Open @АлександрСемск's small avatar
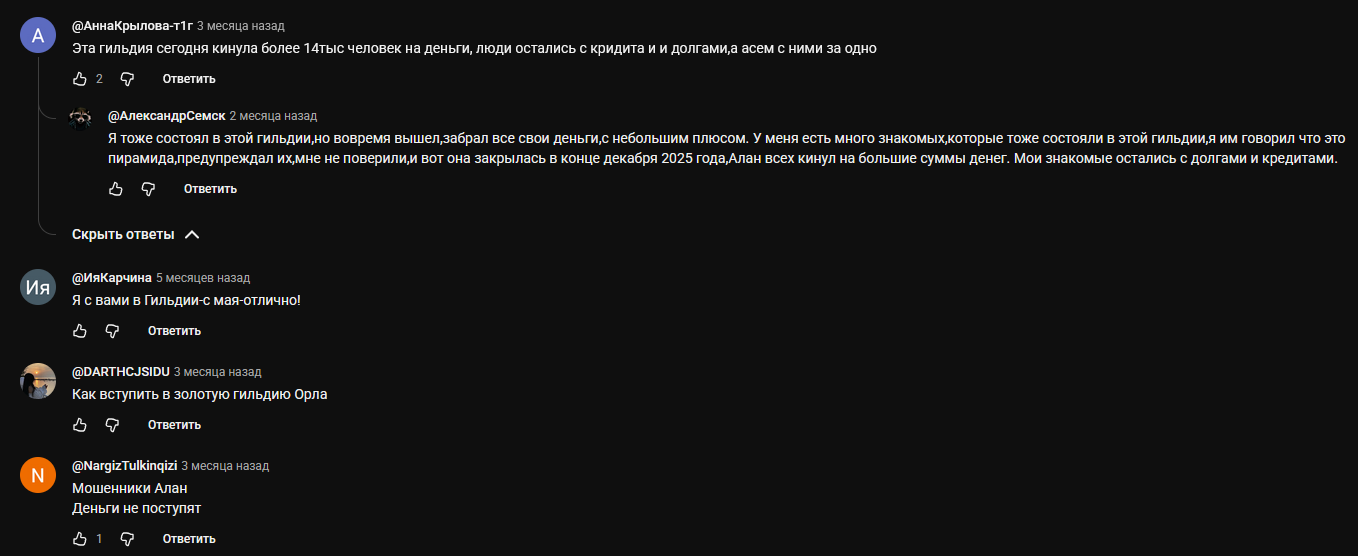Viewport: 1358px width, 556px height. tap(81, 117)
